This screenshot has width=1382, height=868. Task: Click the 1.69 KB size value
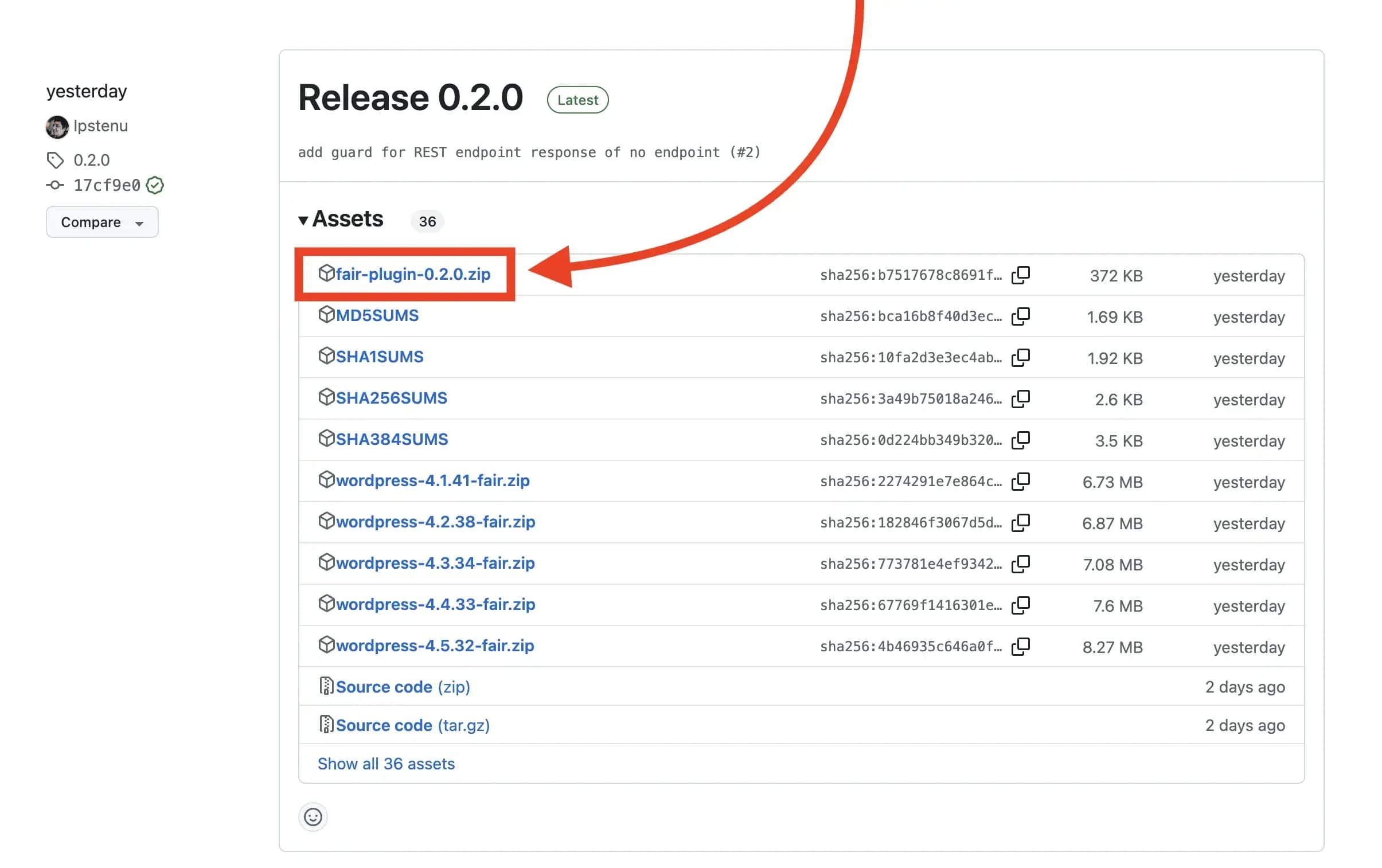click(1115, 317)
